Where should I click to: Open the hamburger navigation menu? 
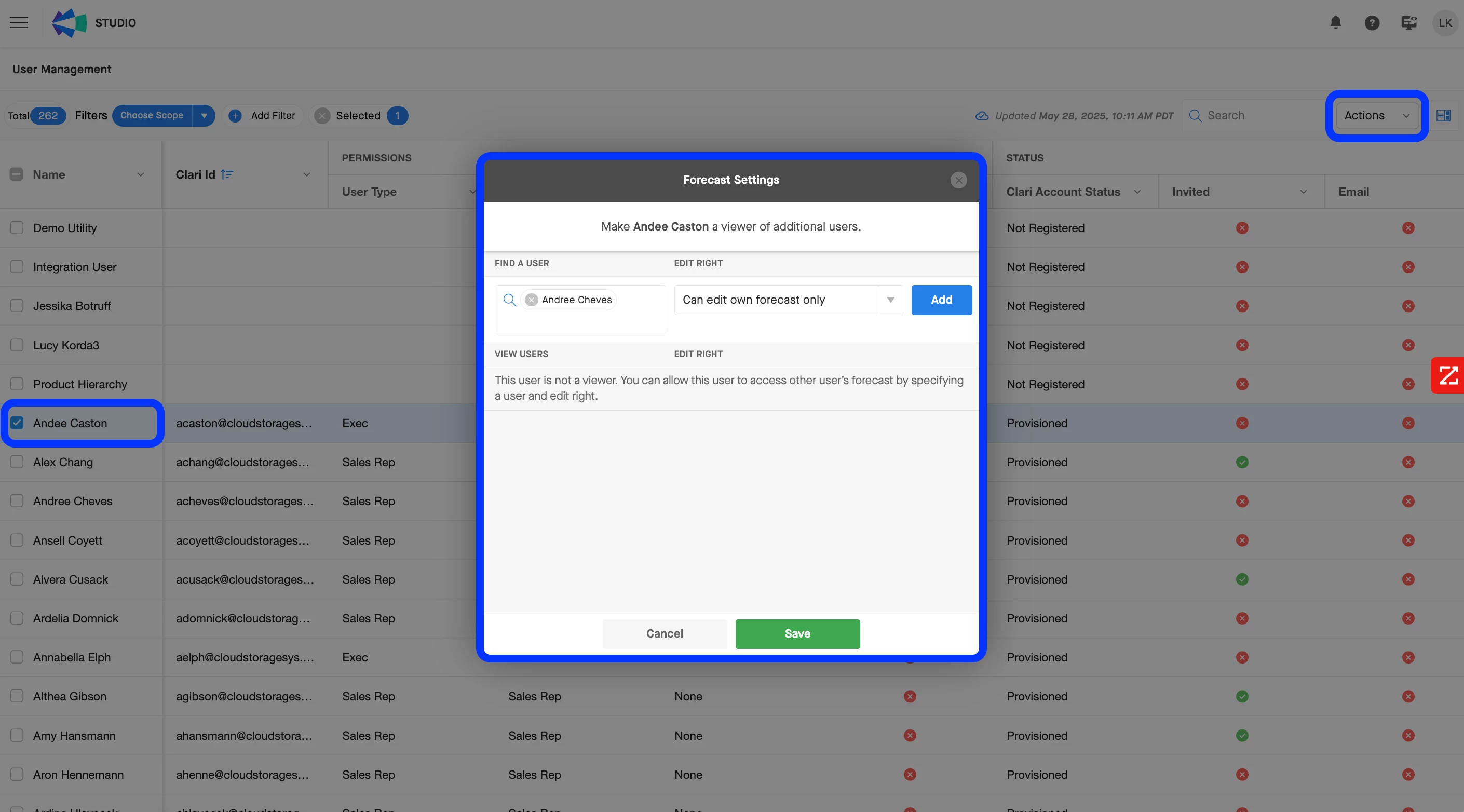[19, 23]
